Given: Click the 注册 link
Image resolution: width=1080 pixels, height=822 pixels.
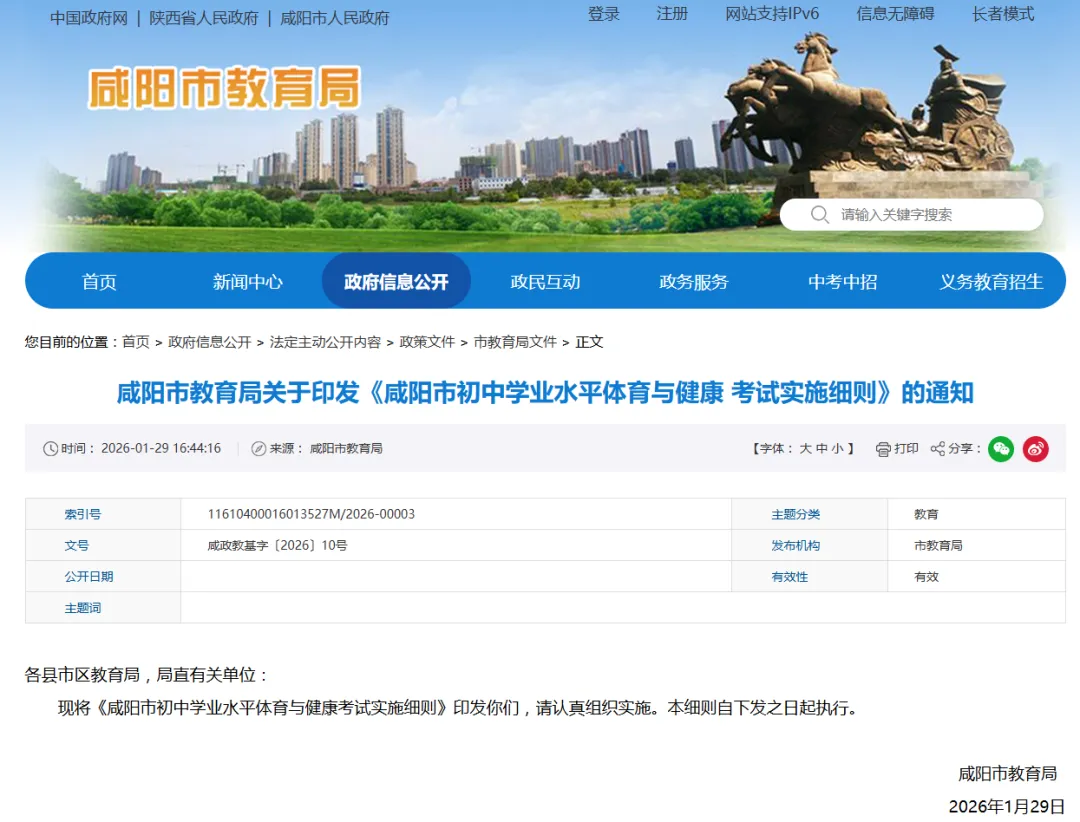Looking at the screenshot, I should pyautogui.click(x=671, y=14).
